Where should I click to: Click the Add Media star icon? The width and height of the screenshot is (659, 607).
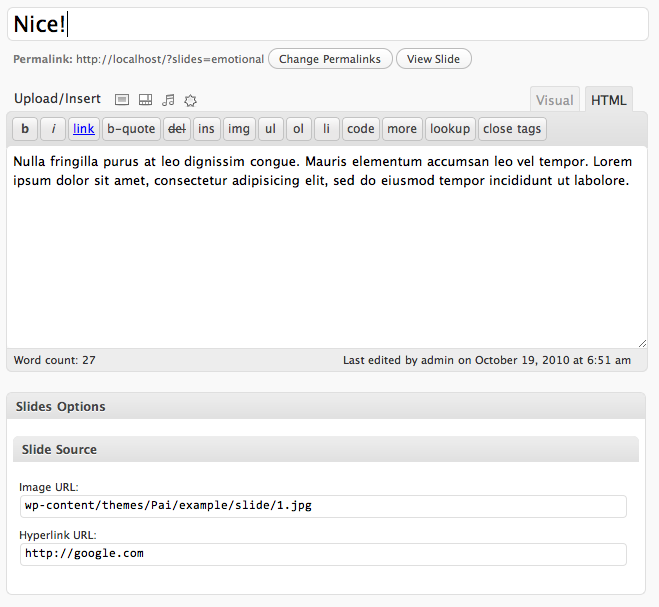click(x=190, y=100)
